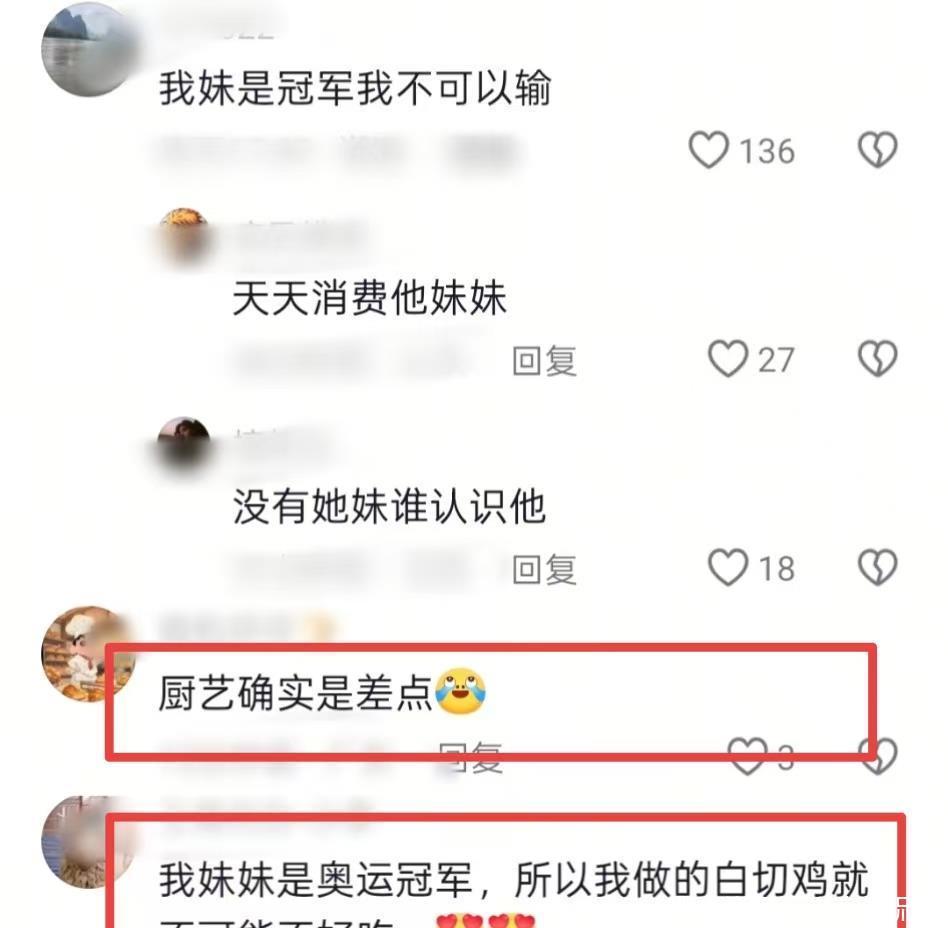The height and width of the screenshot is (928, 948).
Task: Like the reply 没有她妹谁认识他
Action: tap(728, 567)
